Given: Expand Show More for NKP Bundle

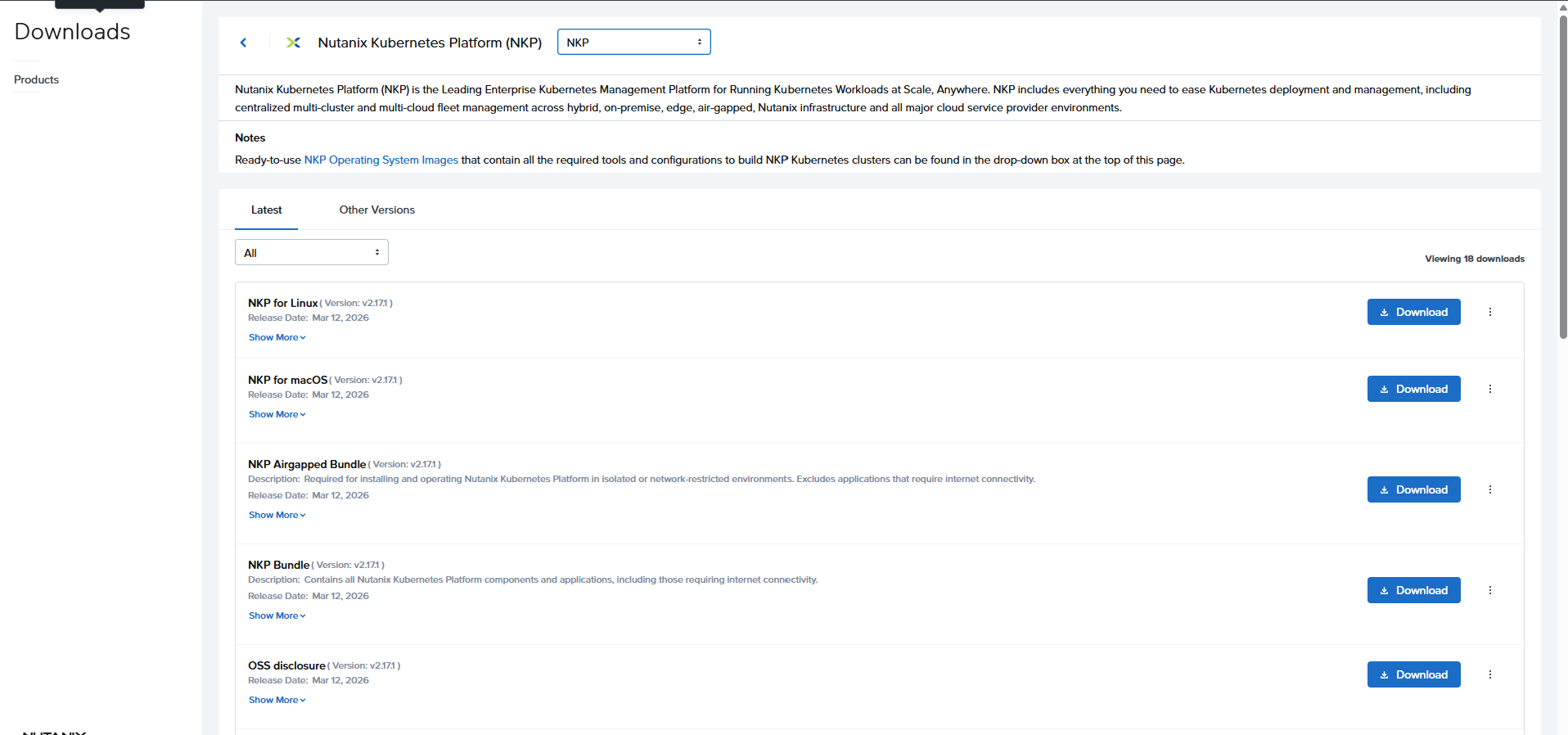Looking at the screenshot, I should (277, 616).
